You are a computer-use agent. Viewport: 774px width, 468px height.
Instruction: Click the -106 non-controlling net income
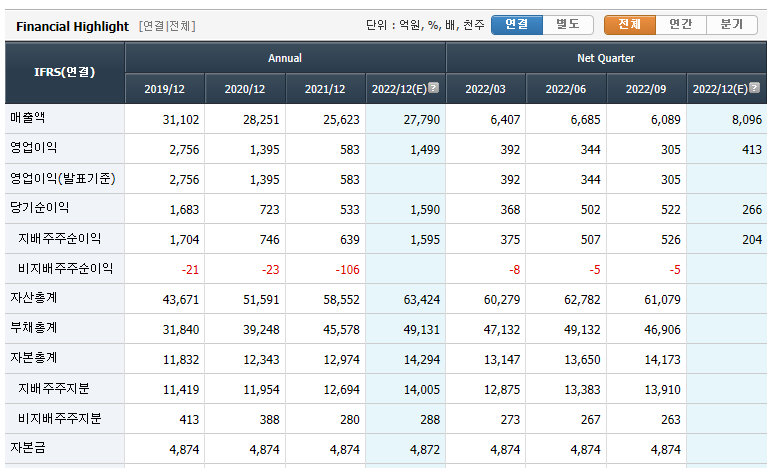point(348,270)
